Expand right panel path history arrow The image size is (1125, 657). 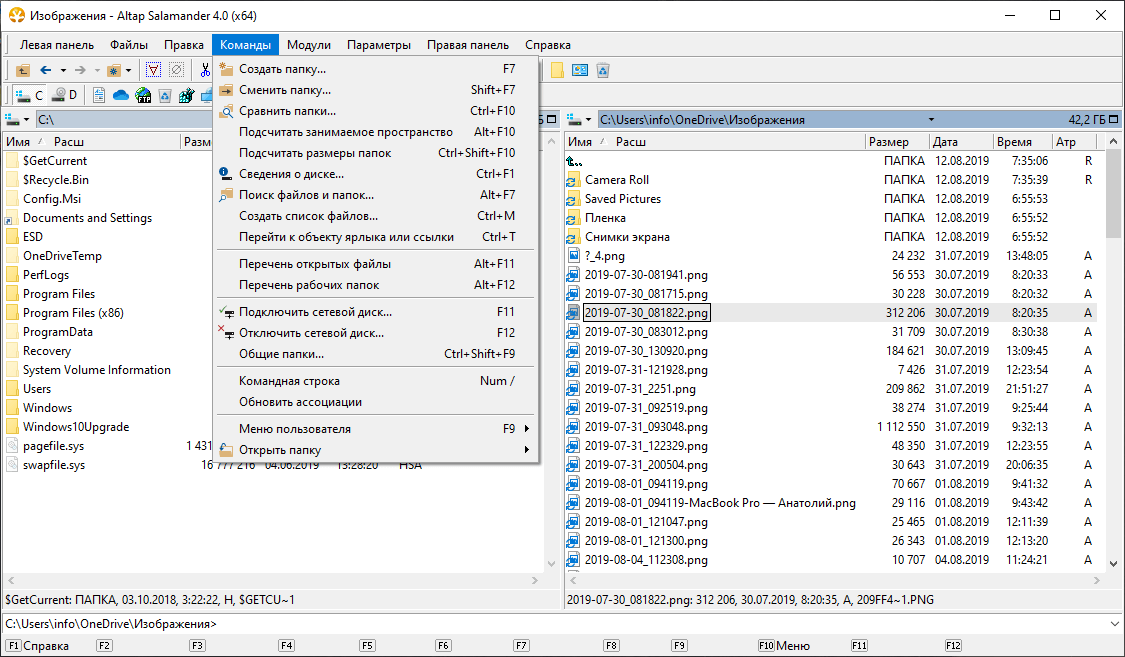pos(931,120)
